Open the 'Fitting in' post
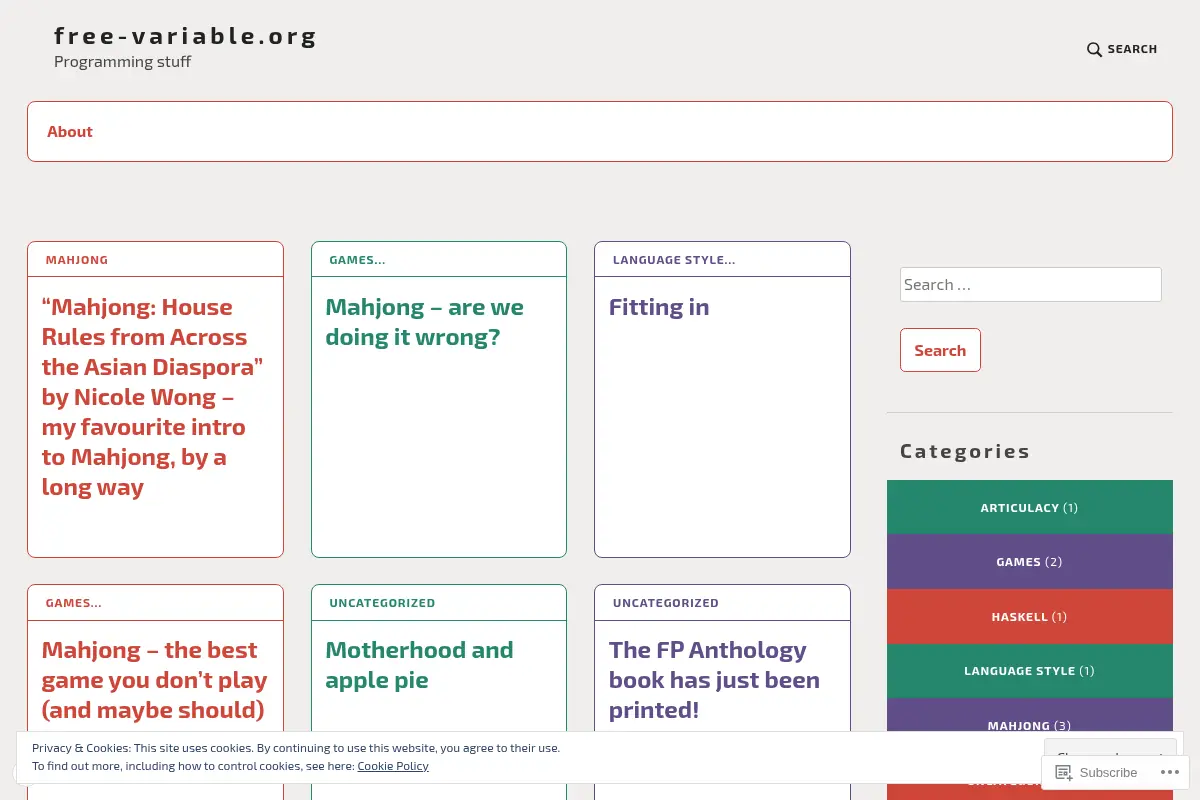Screen dimensions: 1200x800 coord(659,307)
